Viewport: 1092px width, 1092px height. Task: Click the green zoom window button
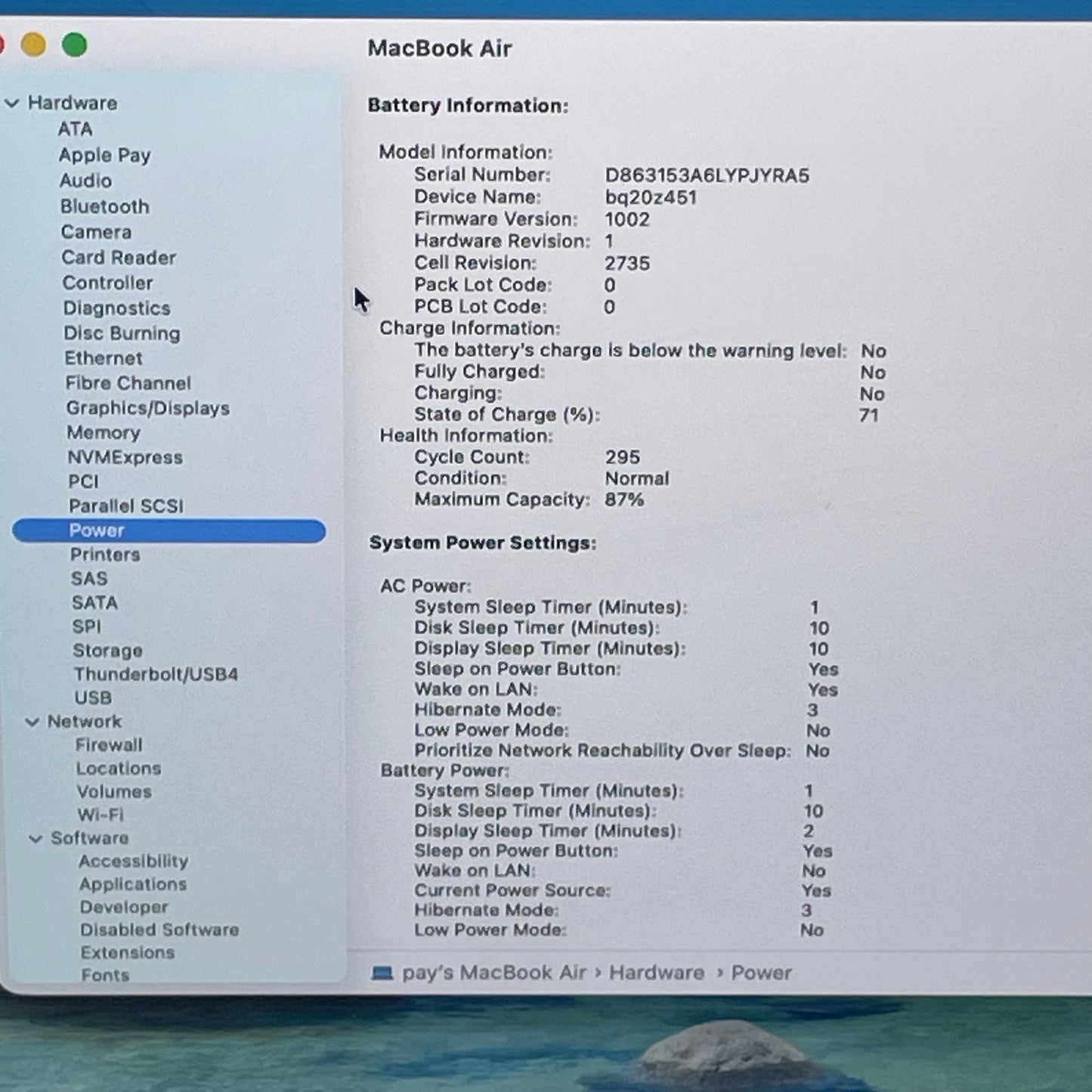tap(74, 45)
